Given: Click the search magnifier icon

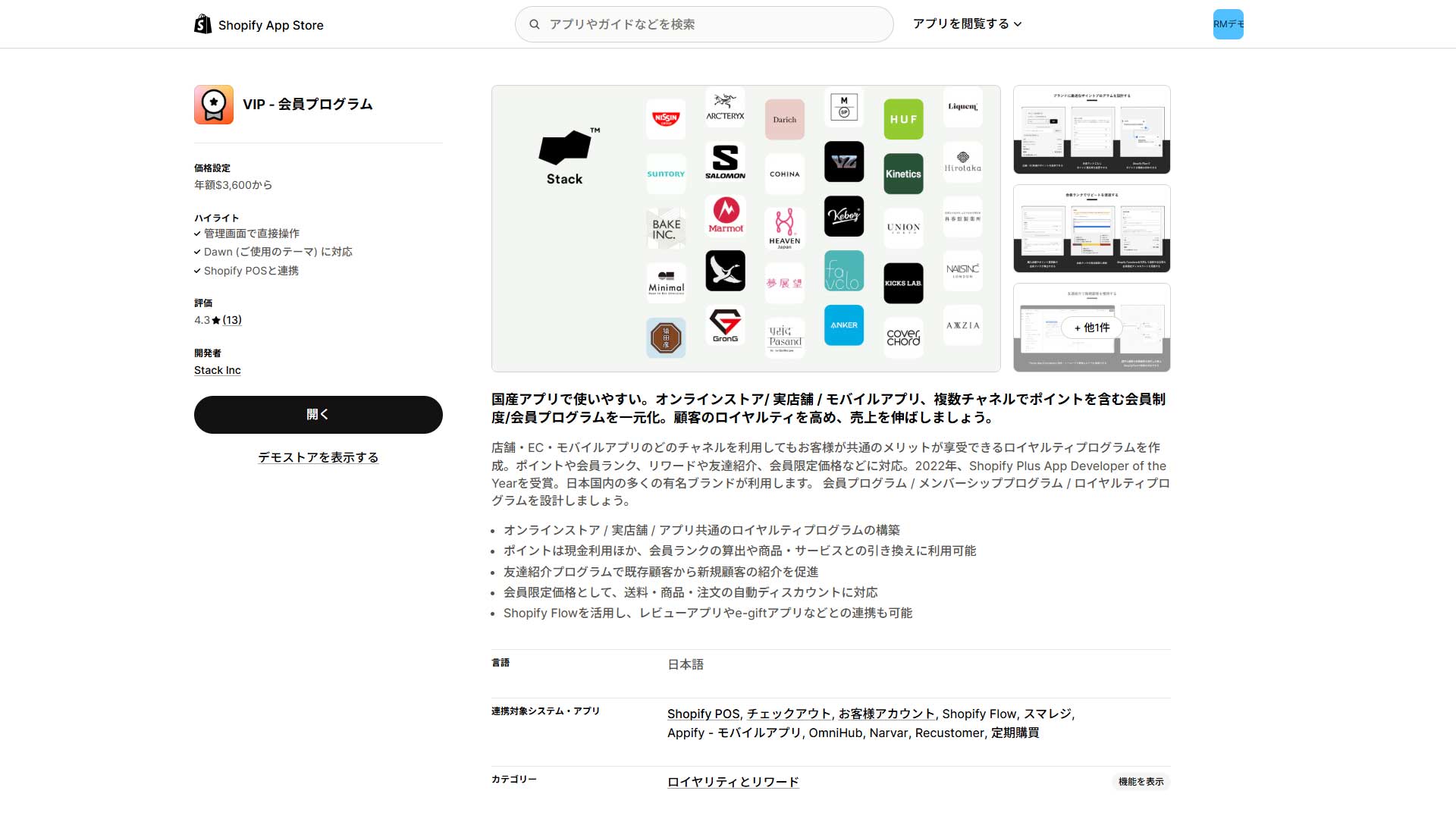Looking at the screenshot, I should tap(535, 24).
